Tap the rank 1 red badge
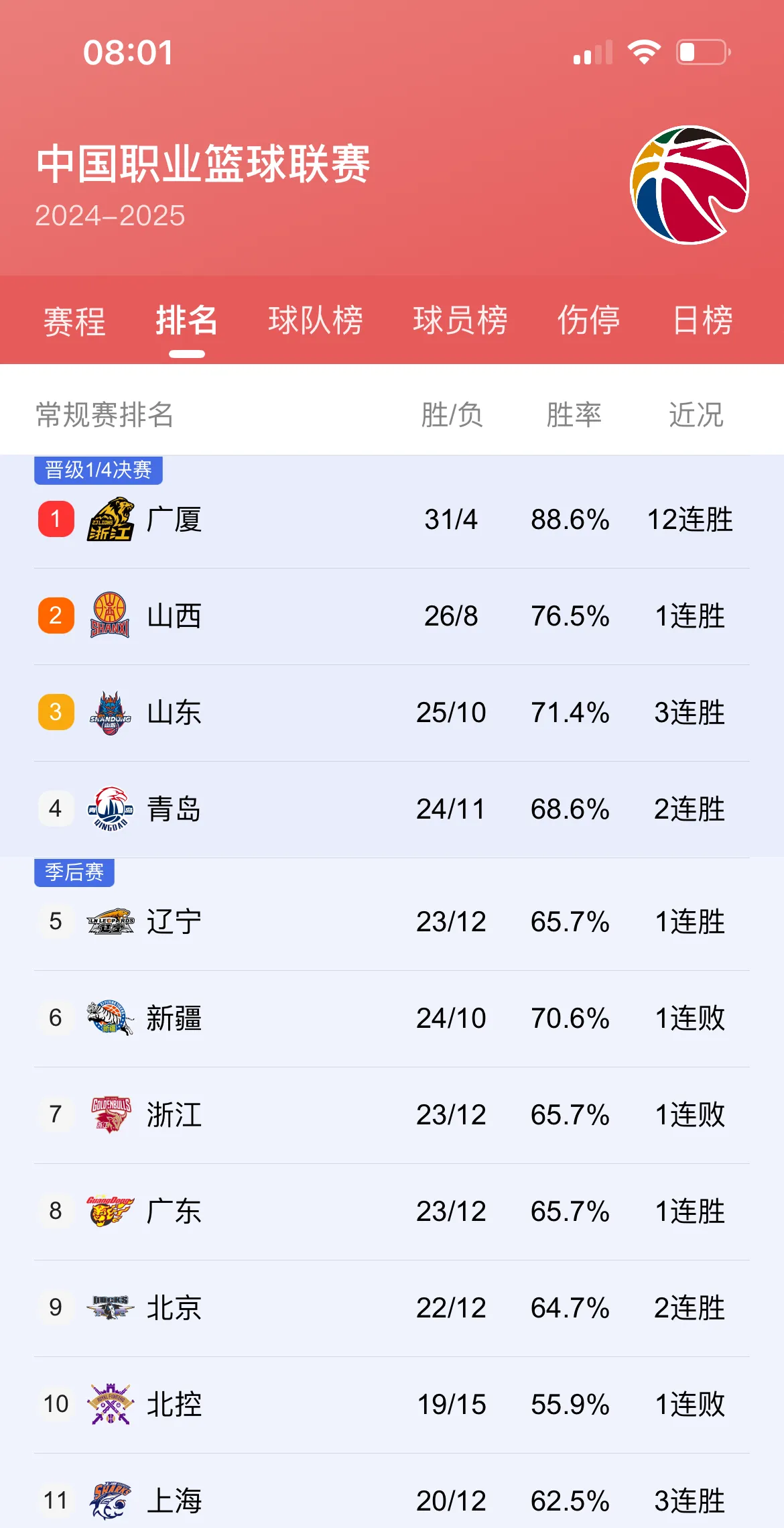Screen dimensions: 784x1528 56,520
